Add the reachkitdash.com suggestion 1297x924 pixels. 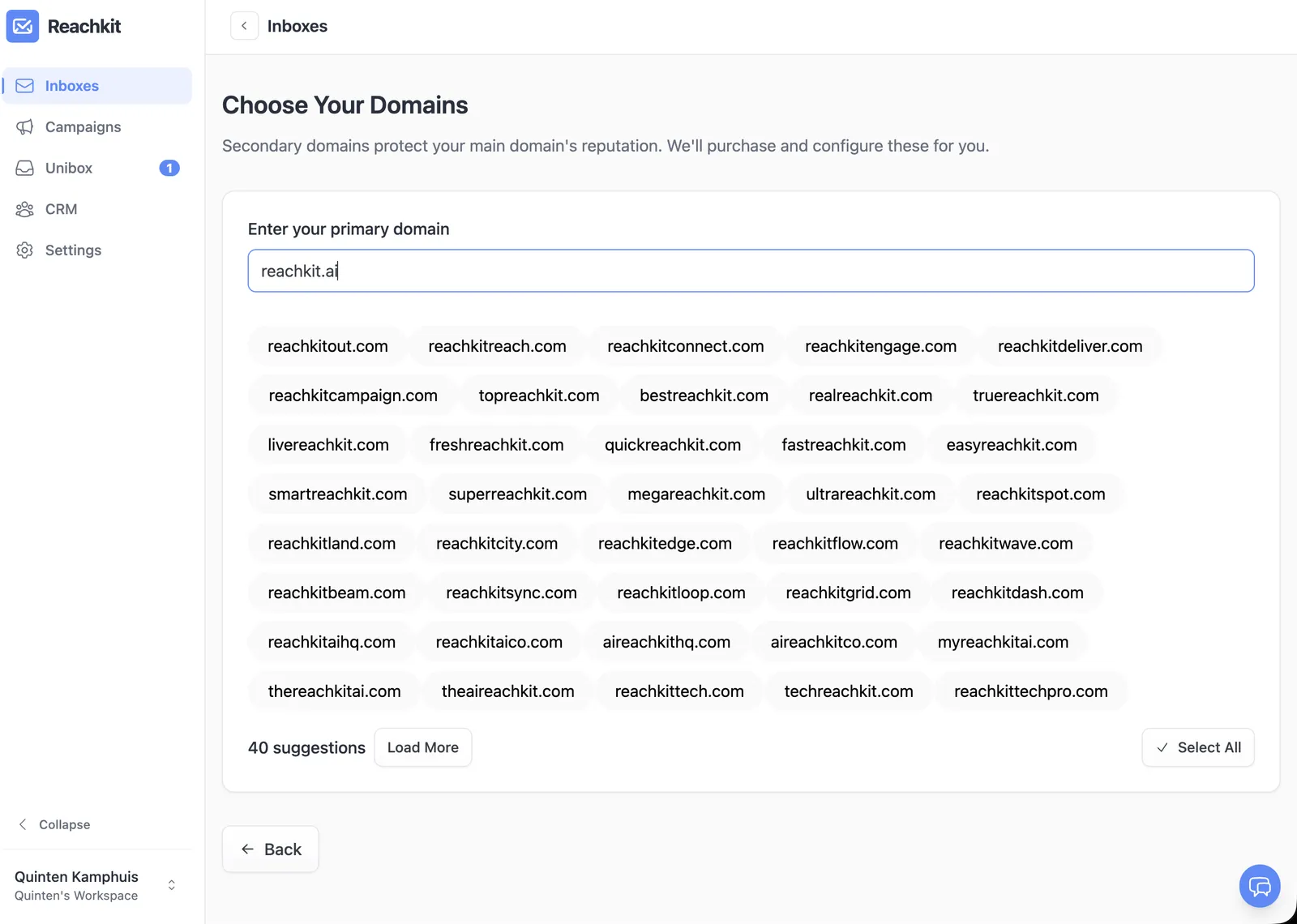[1017, 593]
